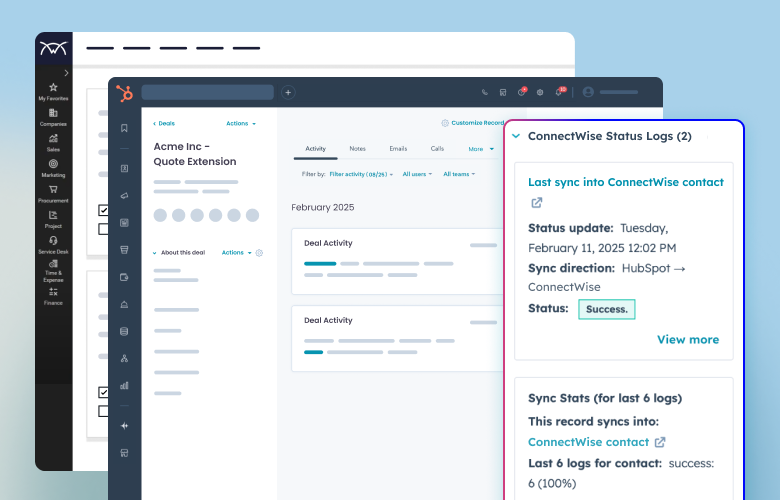Screen dimensions: 780x500
Task: Click the Acme Inc - Quote Extension title
Action: coord(195,154)
